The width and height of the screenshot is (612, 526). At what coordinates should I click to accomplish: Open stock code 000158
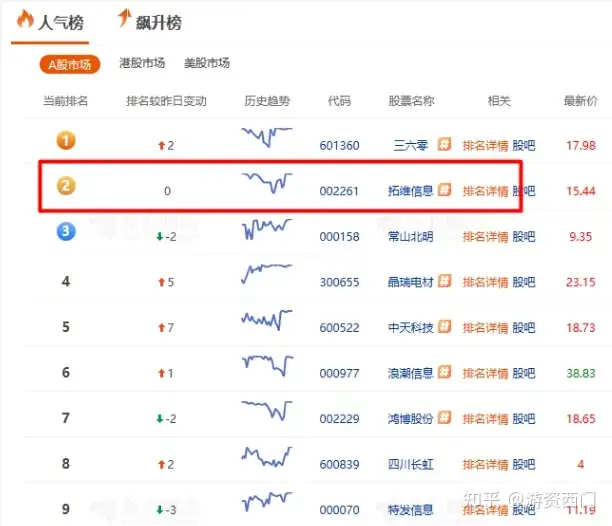point(339,236)
